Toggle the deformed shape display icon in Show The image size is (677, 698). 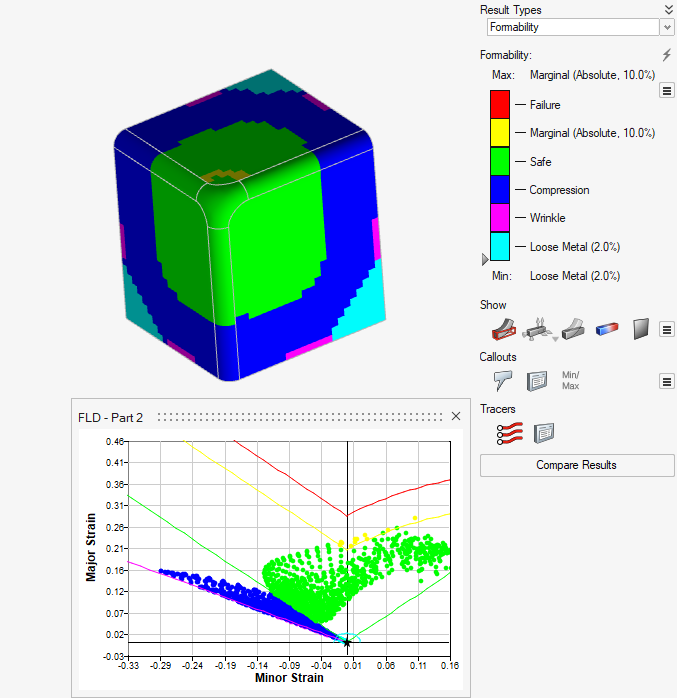click(573, 329)
